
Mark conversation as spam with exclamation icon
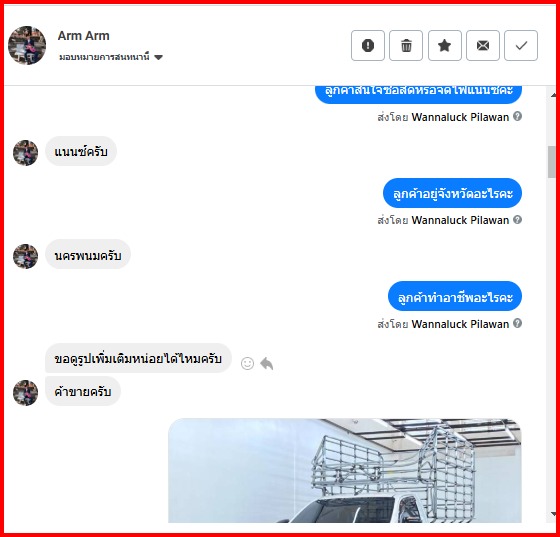click(x=368, y=45)
